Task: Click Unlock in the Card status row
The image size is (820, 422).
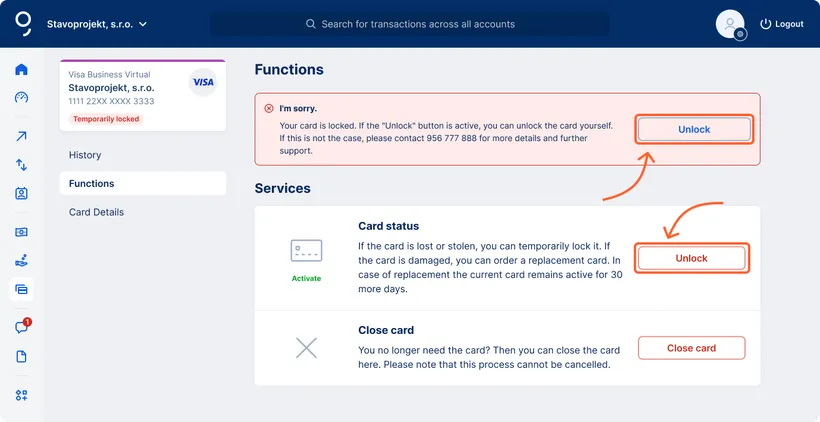Action: [x=691, y=258]
